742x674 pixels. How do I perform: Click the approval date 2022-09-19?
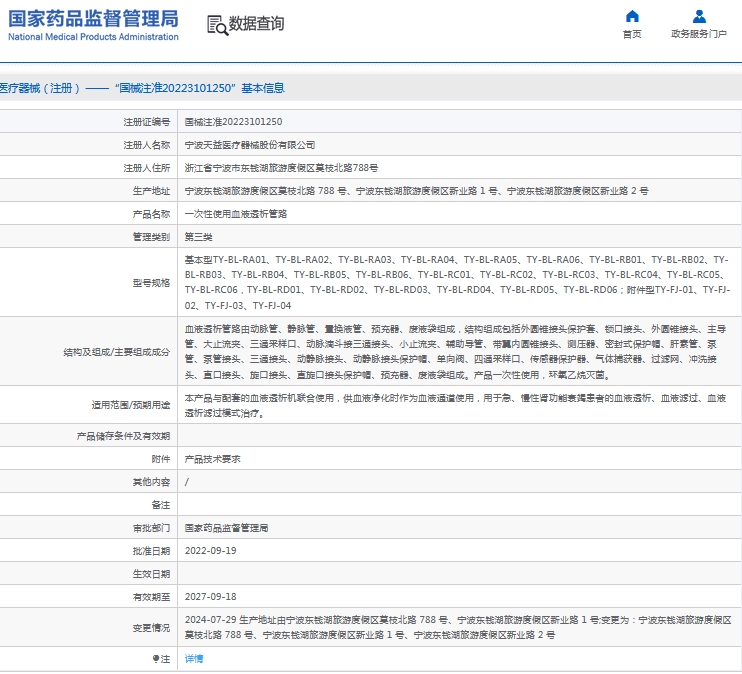point(211,551)
